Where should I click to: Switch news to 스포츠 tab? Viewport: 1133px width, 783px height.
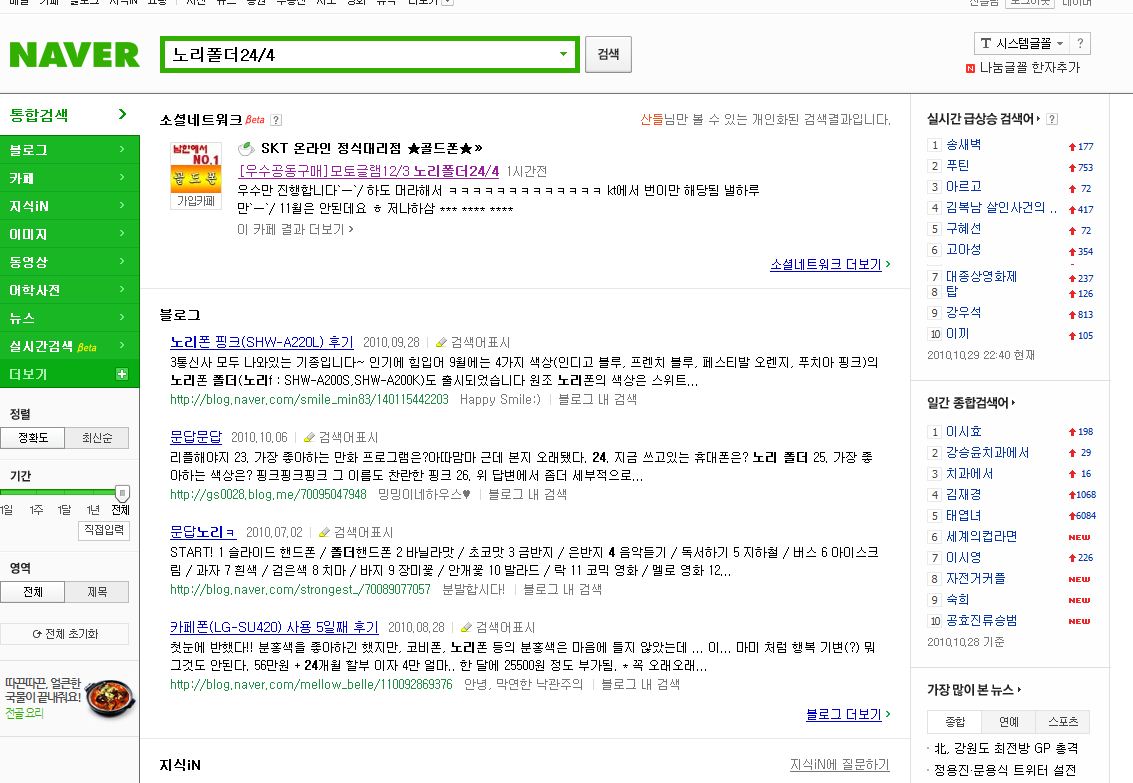tap(1062, 722)
